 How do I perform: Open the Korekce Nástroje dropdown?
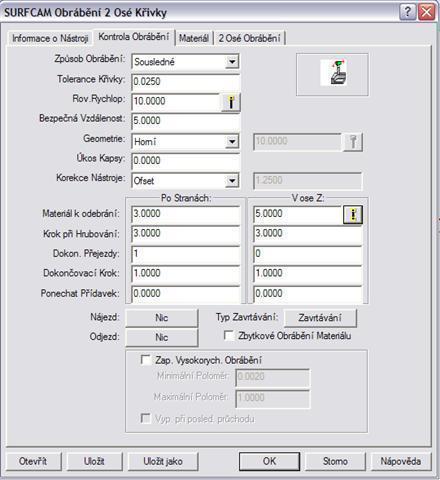click(232, 181)
